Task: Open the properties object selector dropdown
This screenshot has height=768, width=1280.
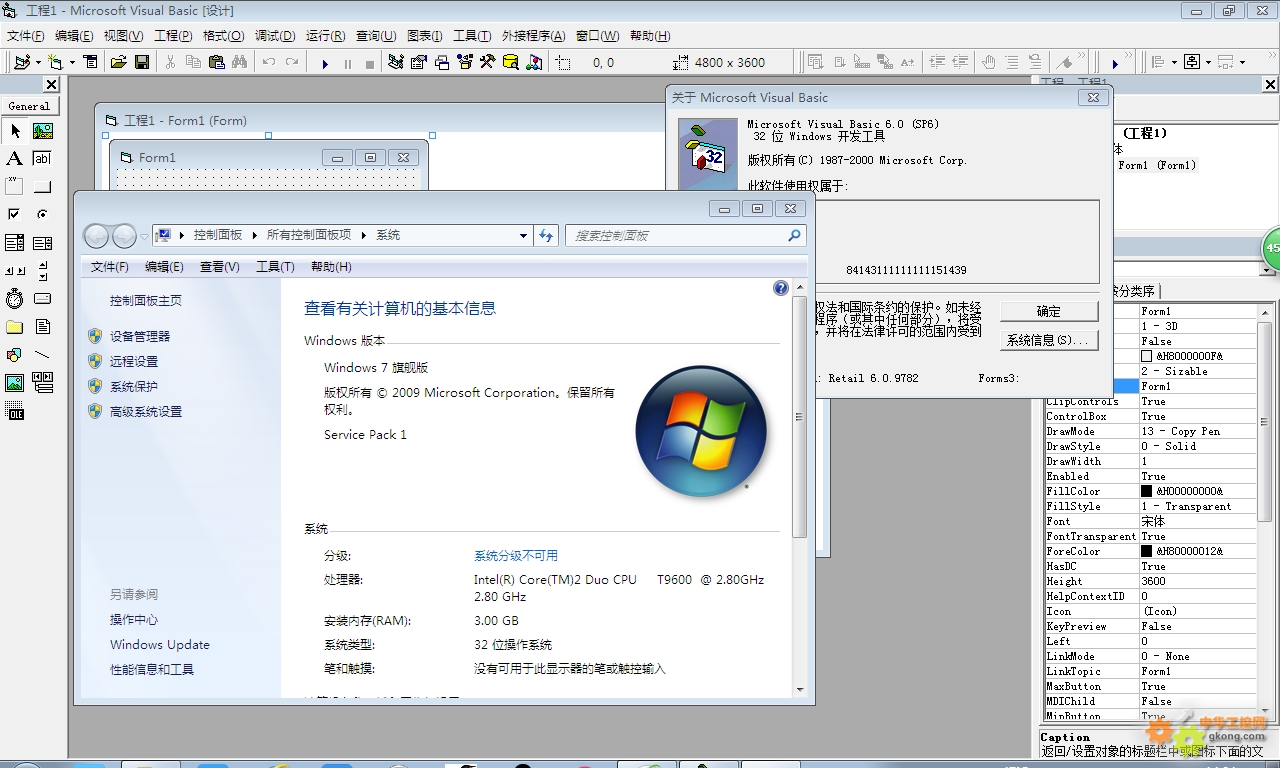Action: pyautogui.click(x=1267, y=270)
